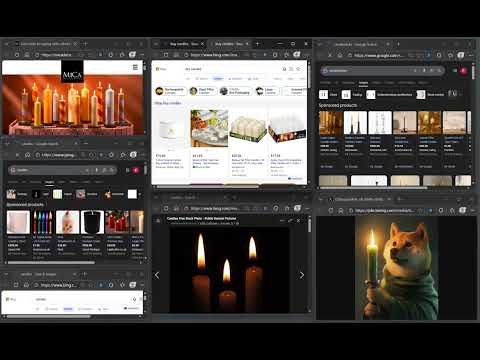The image size is (480, 360).
Task: Select the first 'buy candles' browser tab
Action: click(x=183, y=44)
